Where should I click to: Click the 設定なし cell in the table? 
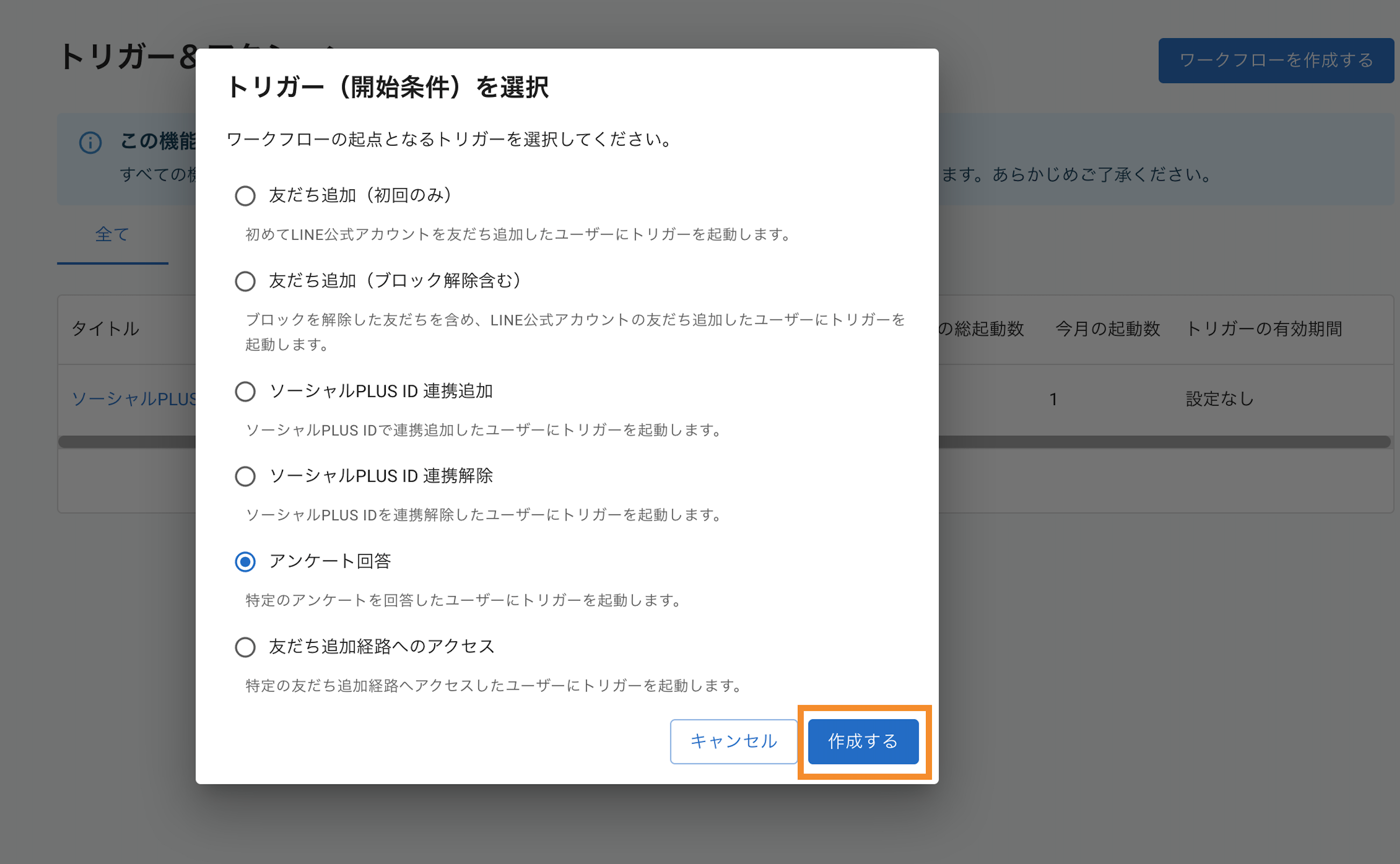point(1220,399)
